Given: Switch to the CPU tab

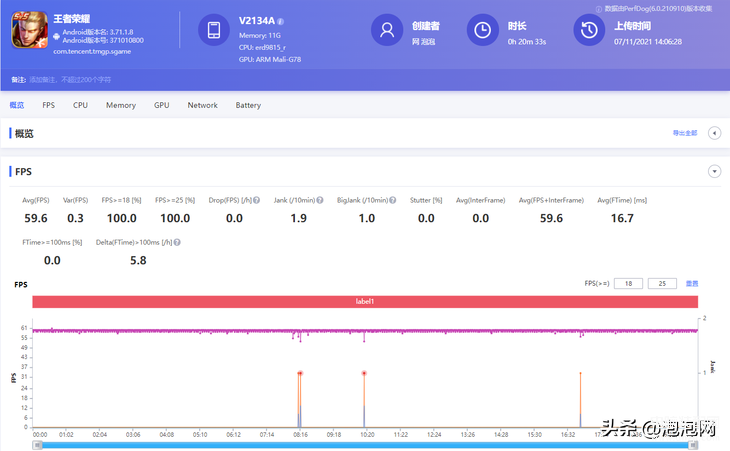Looking at the screenshot, I should [x=80, y=105].
